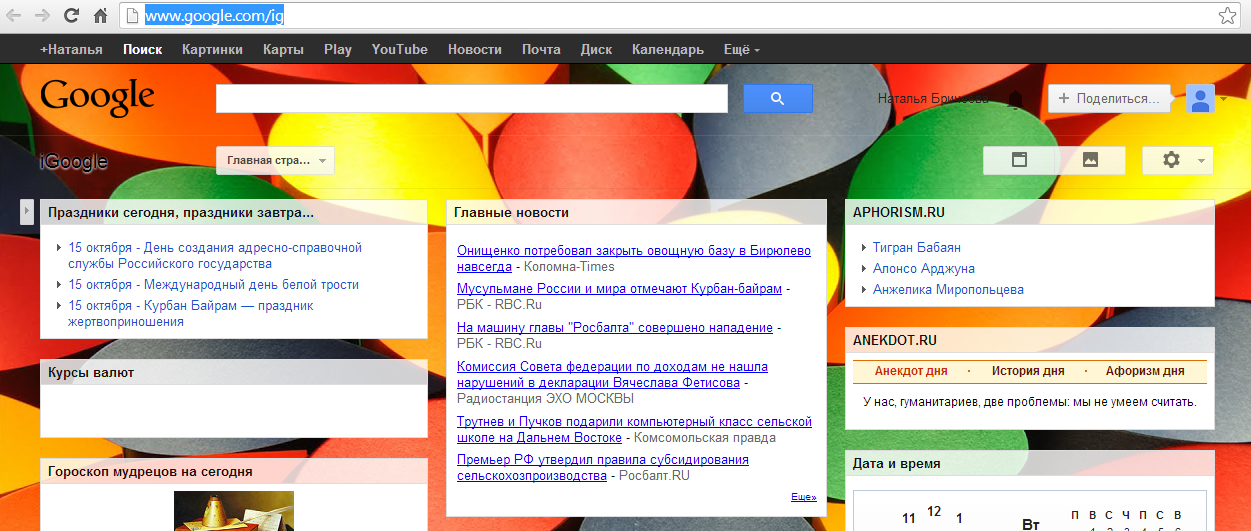Reload the page
The image size is (1251, 531).
(x=71, y=15)
